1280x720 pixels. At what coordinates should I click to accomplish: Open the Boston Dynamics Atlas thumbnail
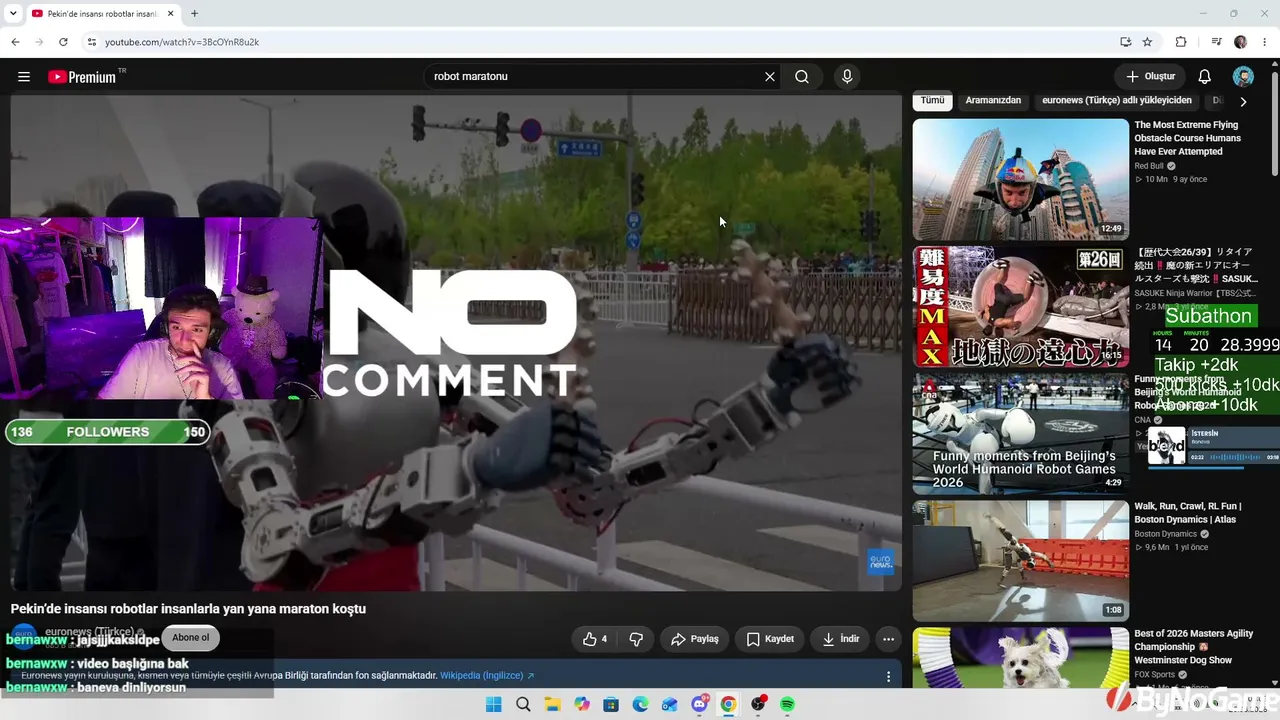(1020, 561)
